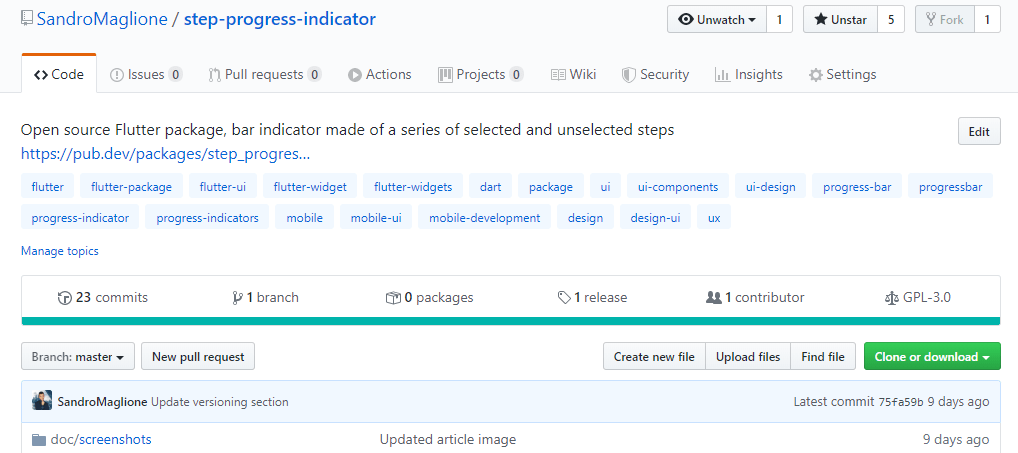The height and width of the screenshot is (453, 1018).
Task: Open the 1 release link
Action: (592, 298)
